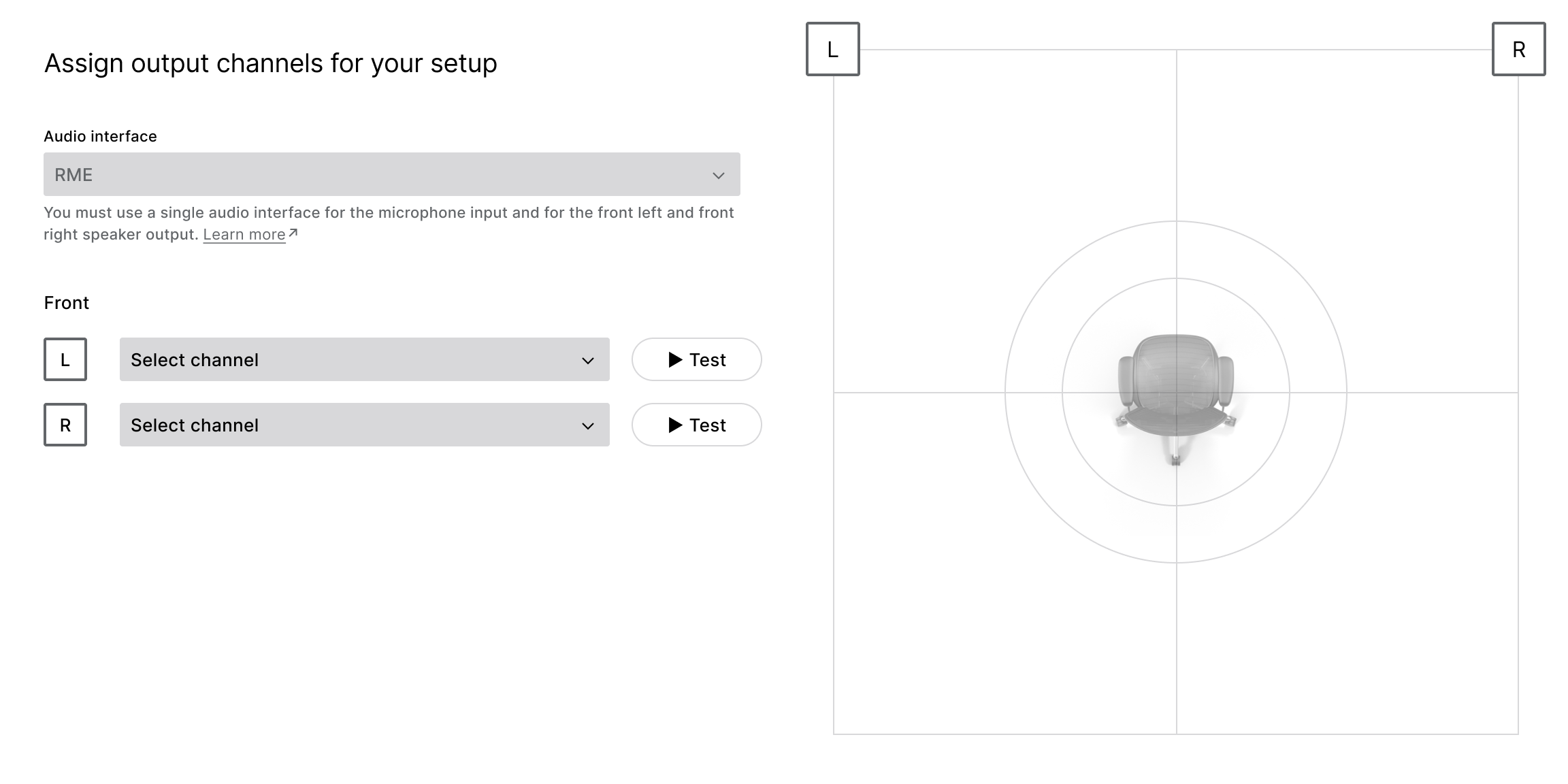
Task: Open Select channel dropdown for left speaker
Action: (x=364, y=359)
